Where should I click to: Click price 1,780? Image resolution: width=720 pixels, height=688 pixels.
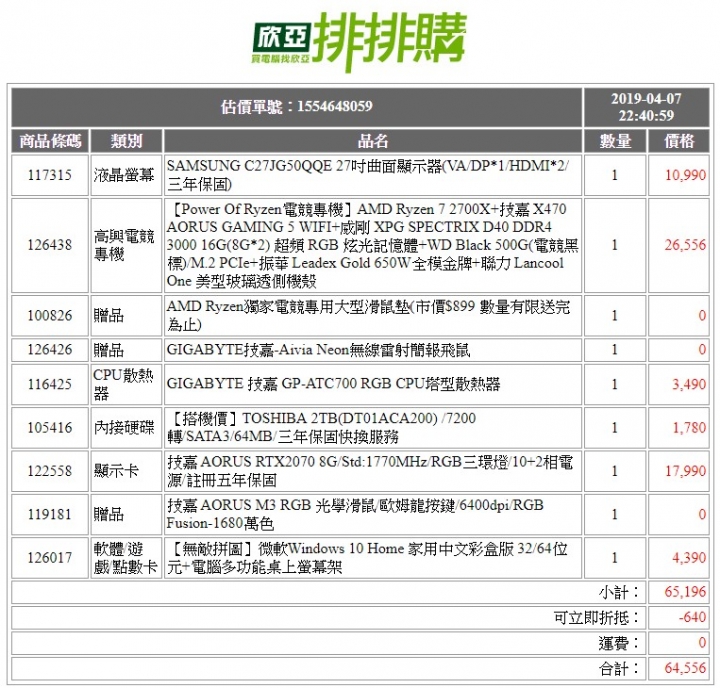tap(689, 428)
